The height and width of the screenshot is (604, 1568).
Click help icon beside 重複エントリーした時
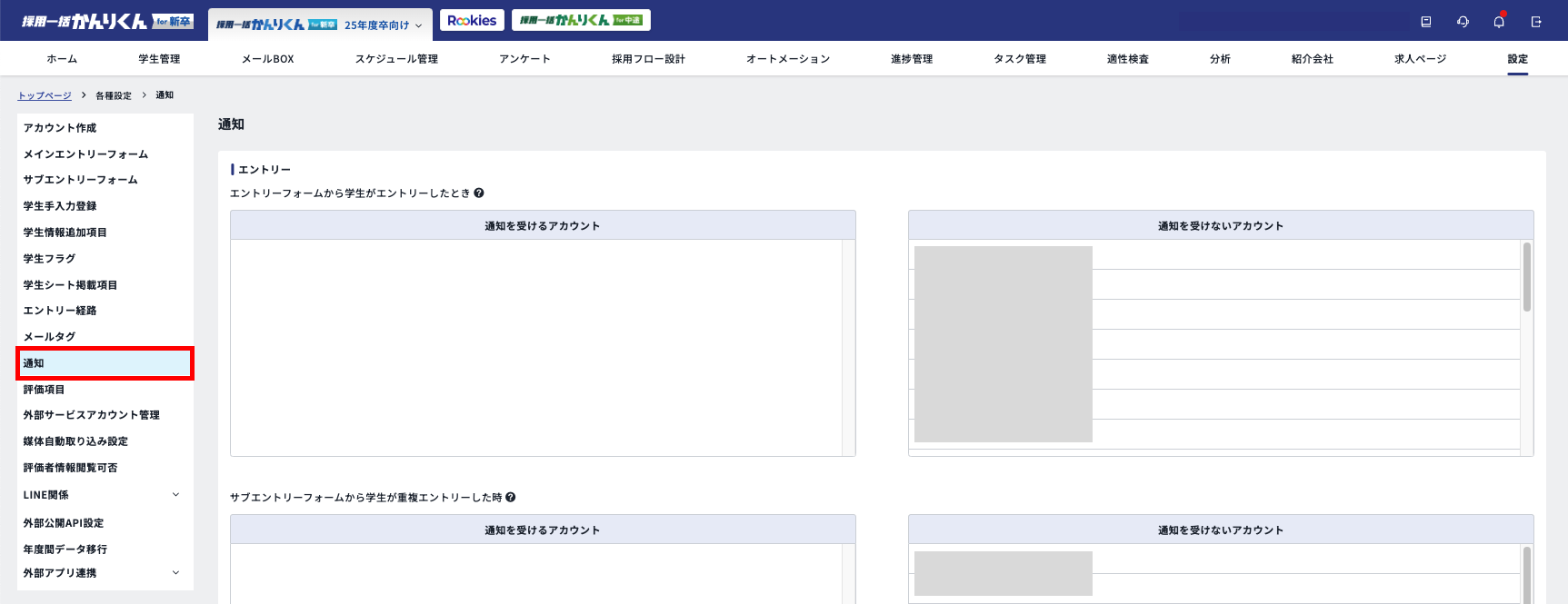[x=511, y=497]
